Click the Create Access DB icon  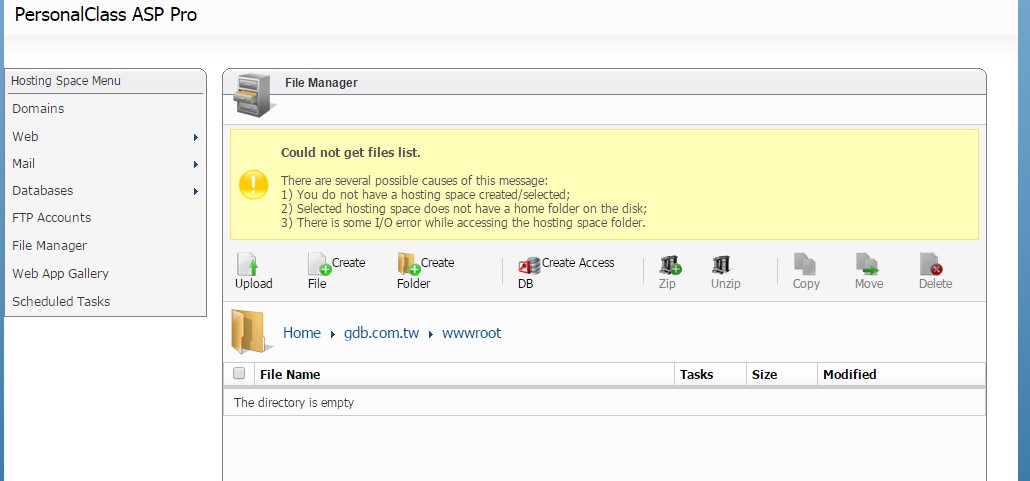[529, 265]
